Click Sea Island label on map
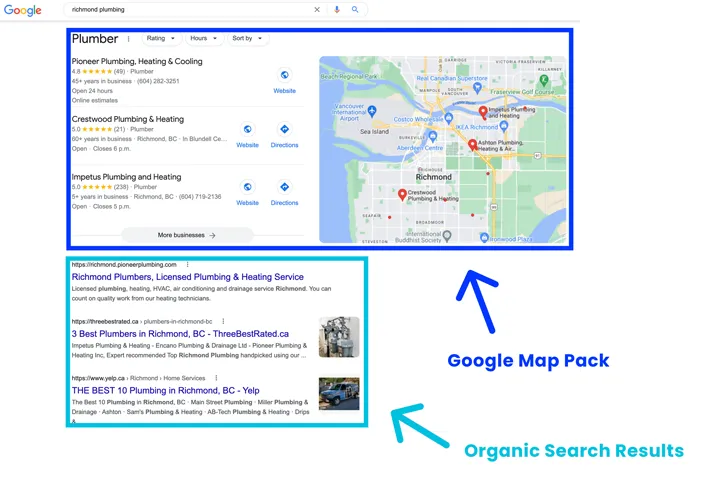The width and height of the screenshot is (702, 500). point(374,132)
